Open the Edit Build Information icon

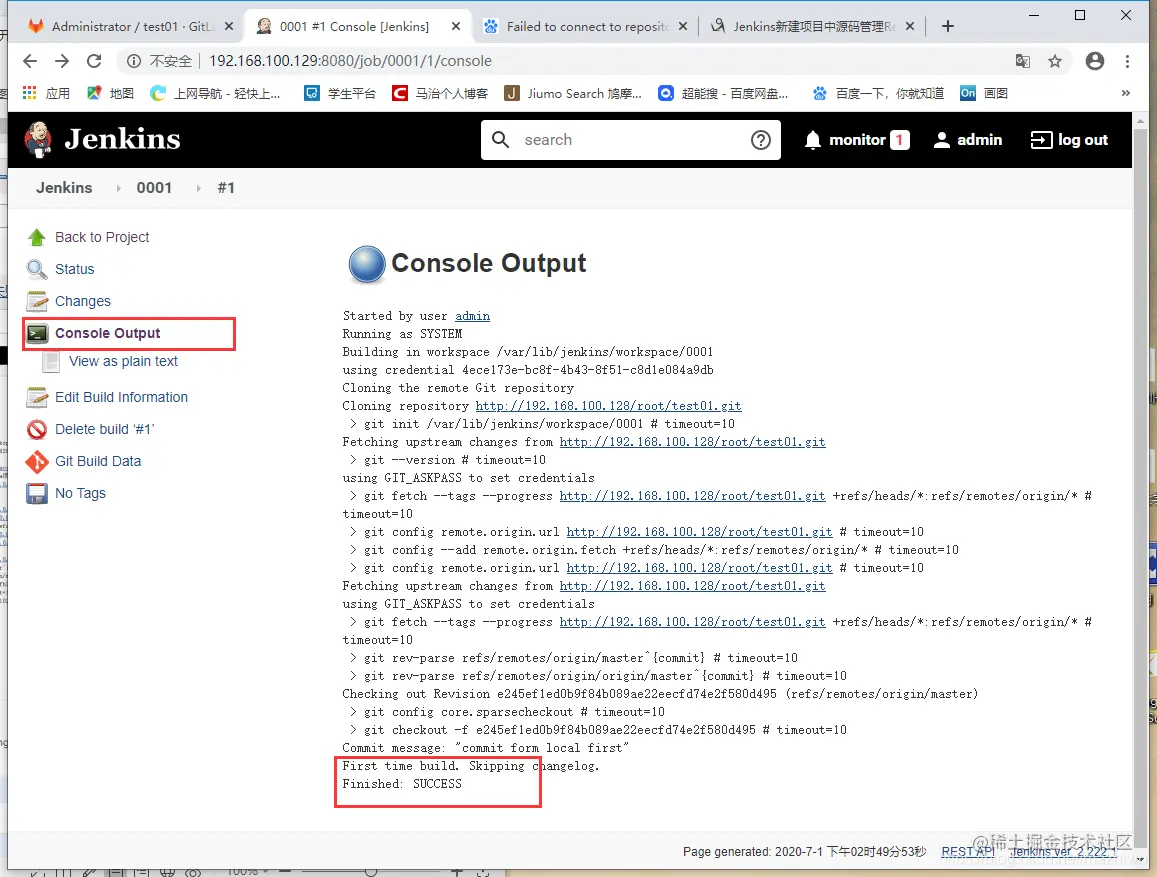click(37, 398)
